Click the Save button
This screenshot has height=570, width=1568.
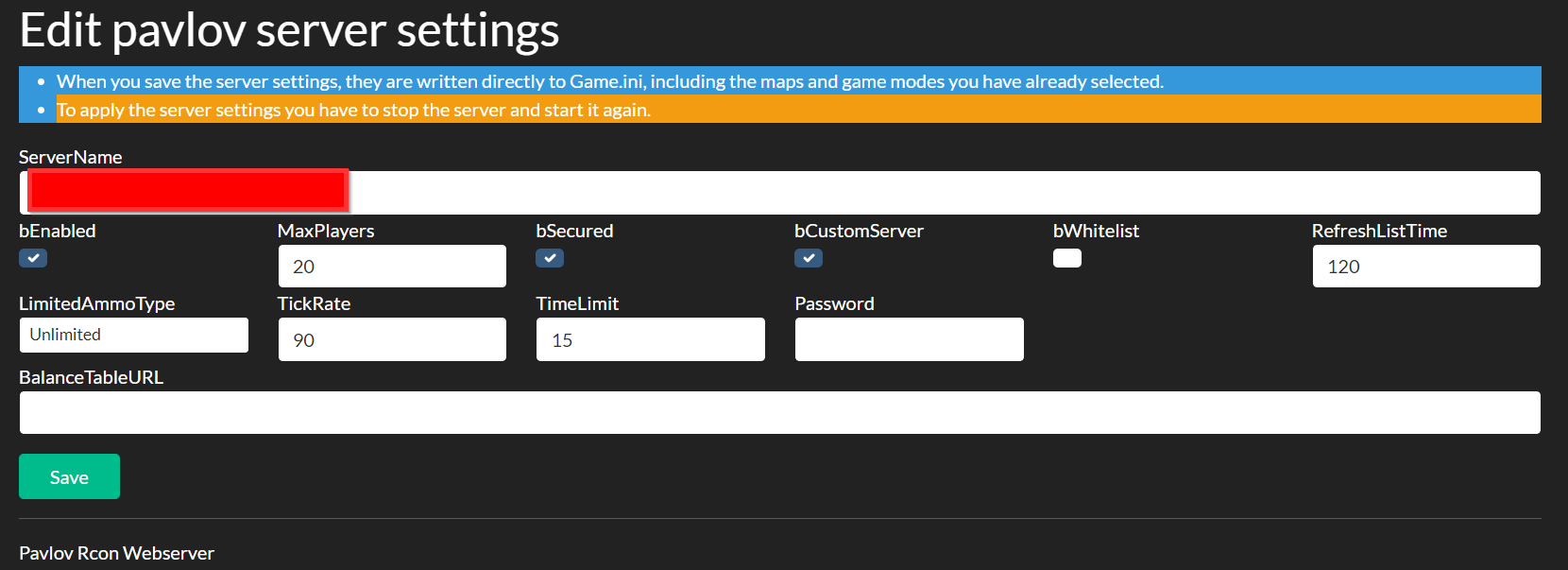point(69,476)
